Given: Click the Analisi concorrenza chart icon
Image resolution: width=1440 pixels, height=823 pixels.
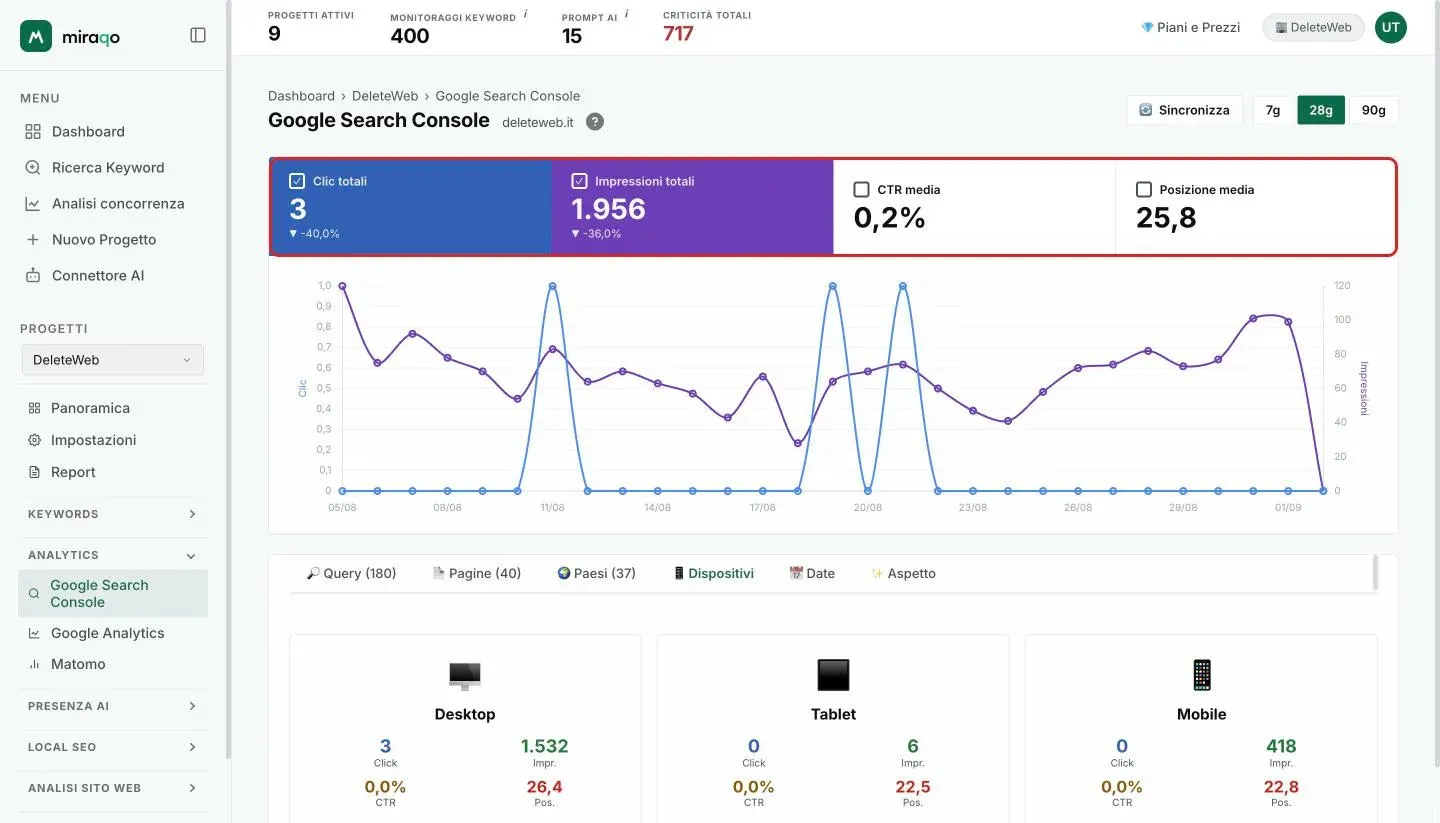Looking at the screenshot, I should (x=33, y=203).
